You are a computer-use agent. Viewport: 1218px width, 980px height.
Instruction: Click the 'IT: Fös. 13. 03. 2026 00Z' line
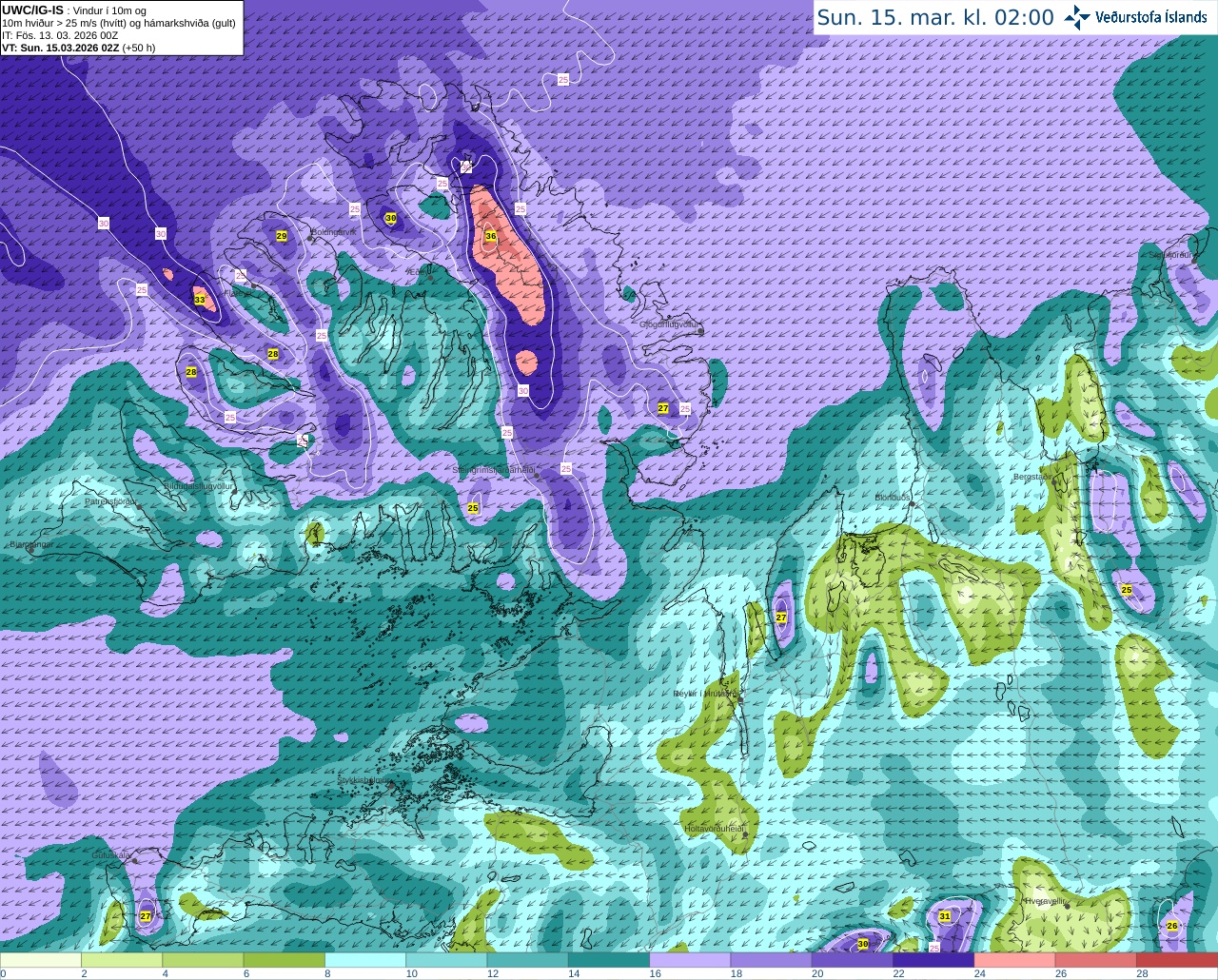pos(60,35)
